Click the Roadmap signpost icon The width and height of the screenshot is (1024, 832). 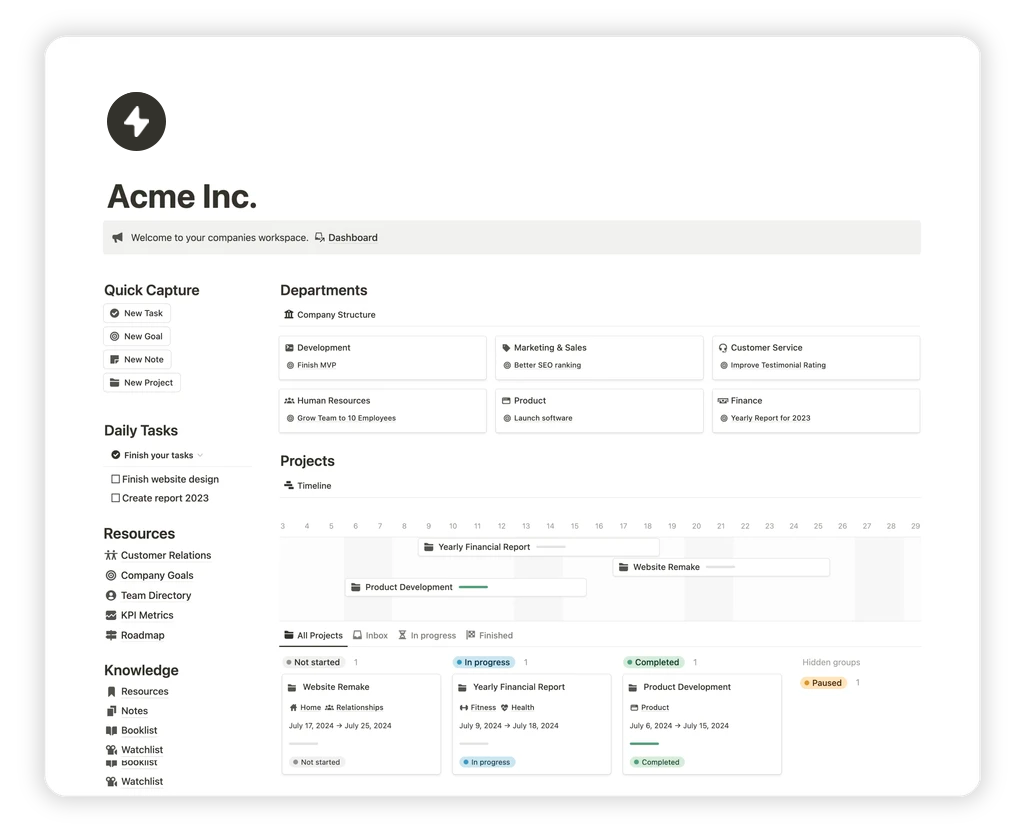[x=111, y=635]
